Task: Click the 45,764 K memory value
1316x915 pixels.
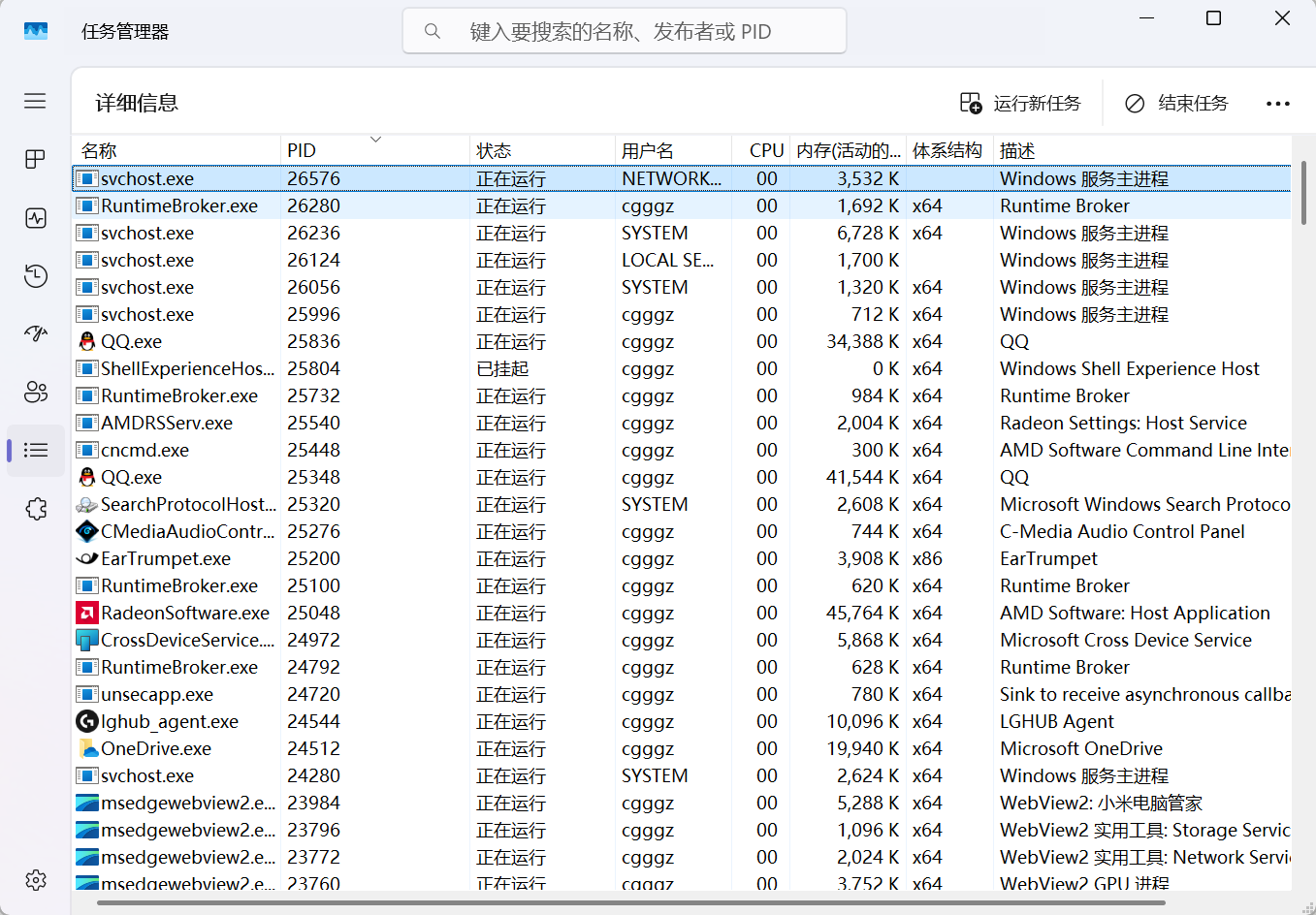Action: click(863, 613)
